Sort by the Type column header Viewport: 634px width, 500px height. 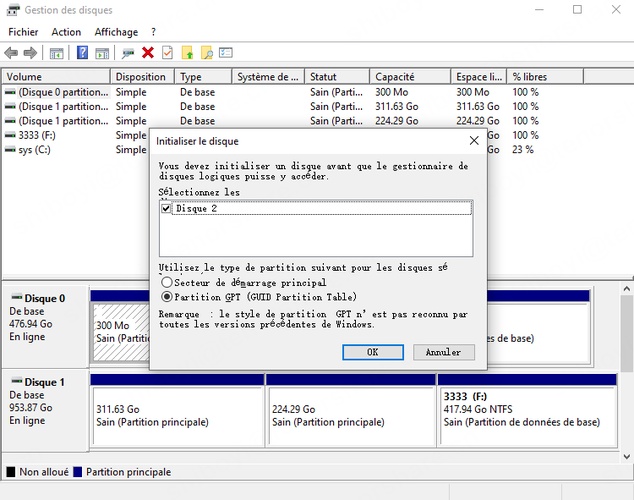(x=203, y=76)
